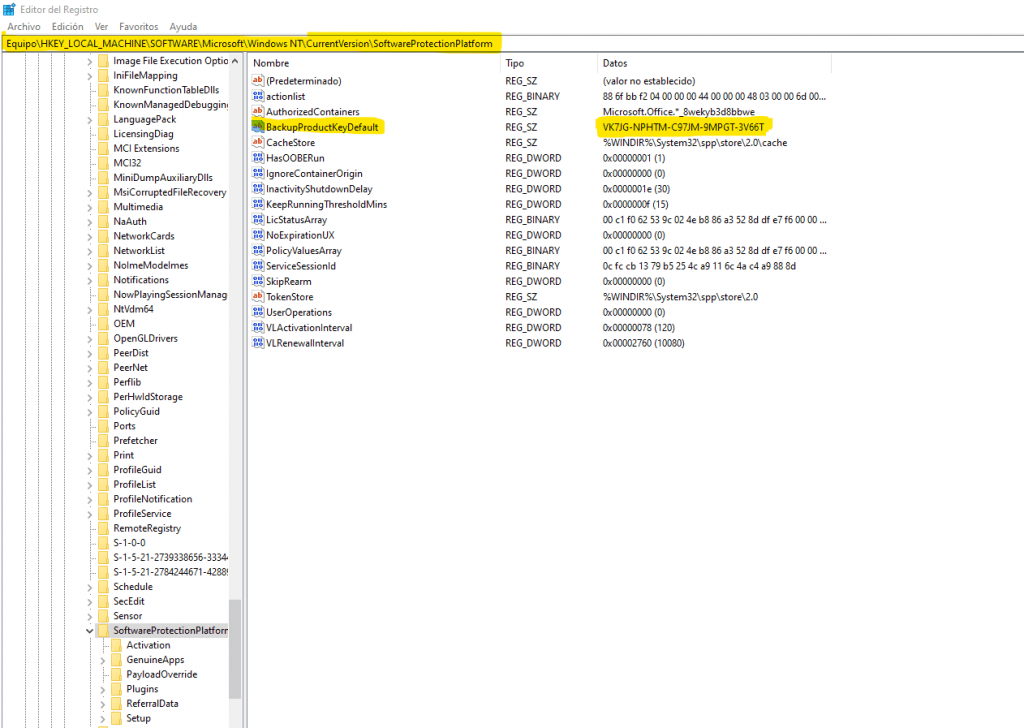Click the data 0x00000078 (120)
The width and height of the screenshot is (1024, 728).
[x=639, y=327]
